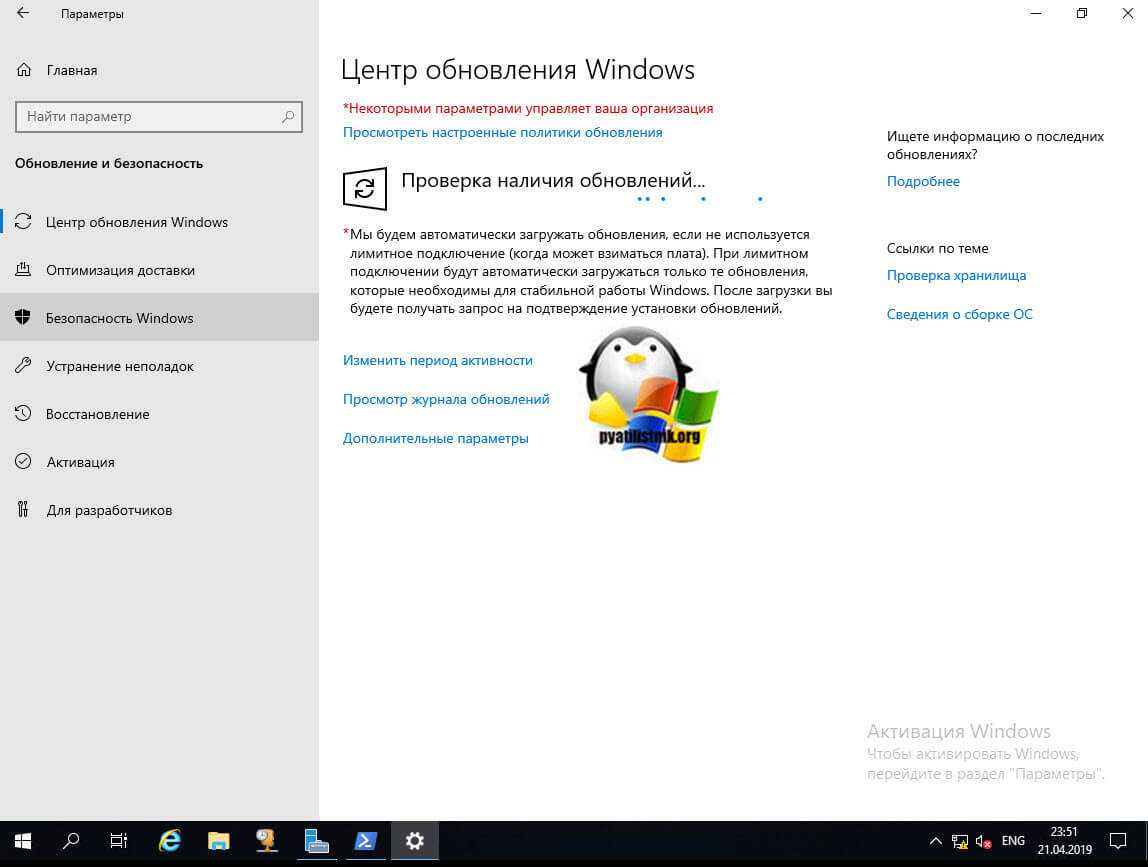Image resolution: width=1148 pixels, height=867 pixels.
Task: Click the back arrow in Settings header
Action: [23, 14]
